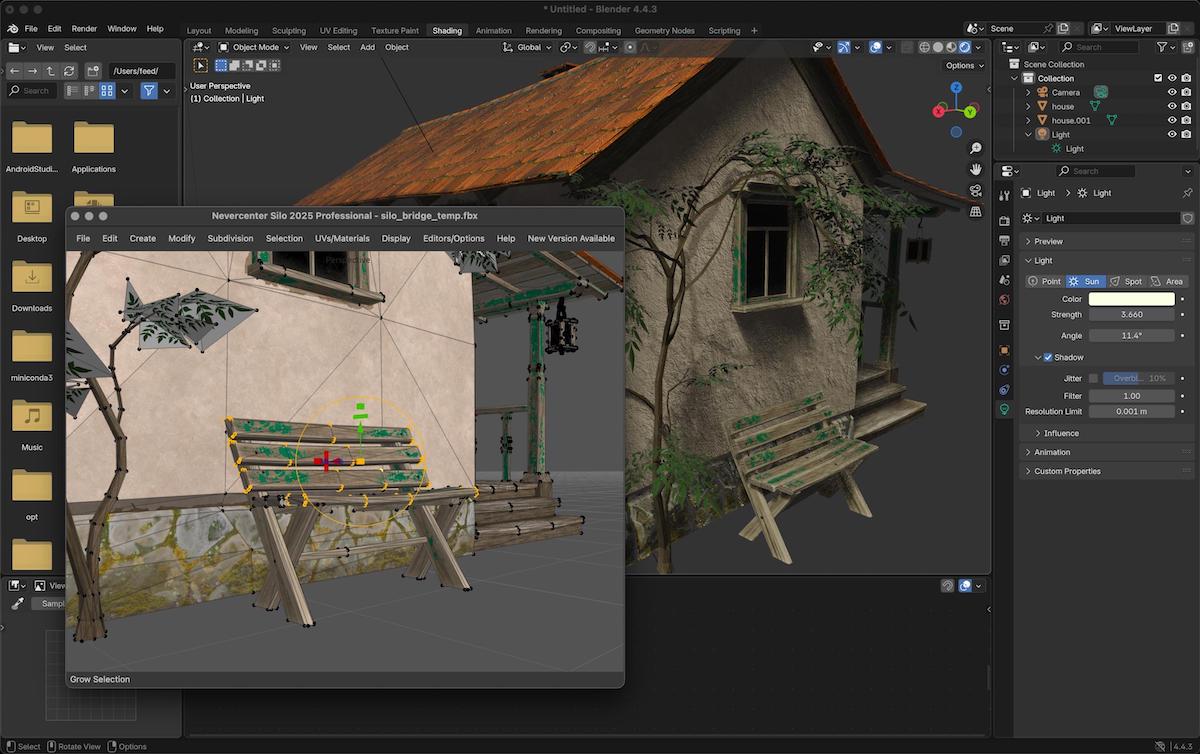Uncheck the Shadow checkbox

pyautogui.click(x=1047, y=357)
